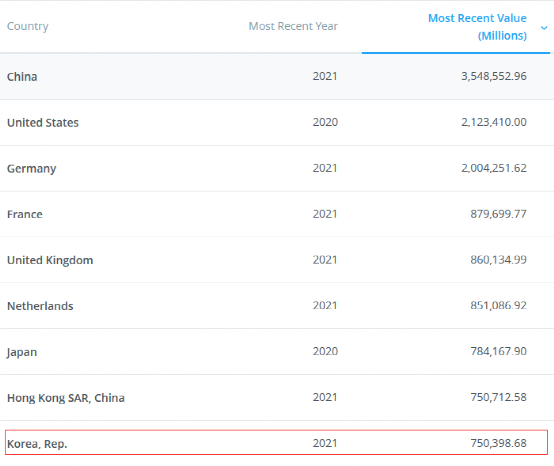Select Japan in the country list
This screenshot has width=554, height=466.
point(22,352)
